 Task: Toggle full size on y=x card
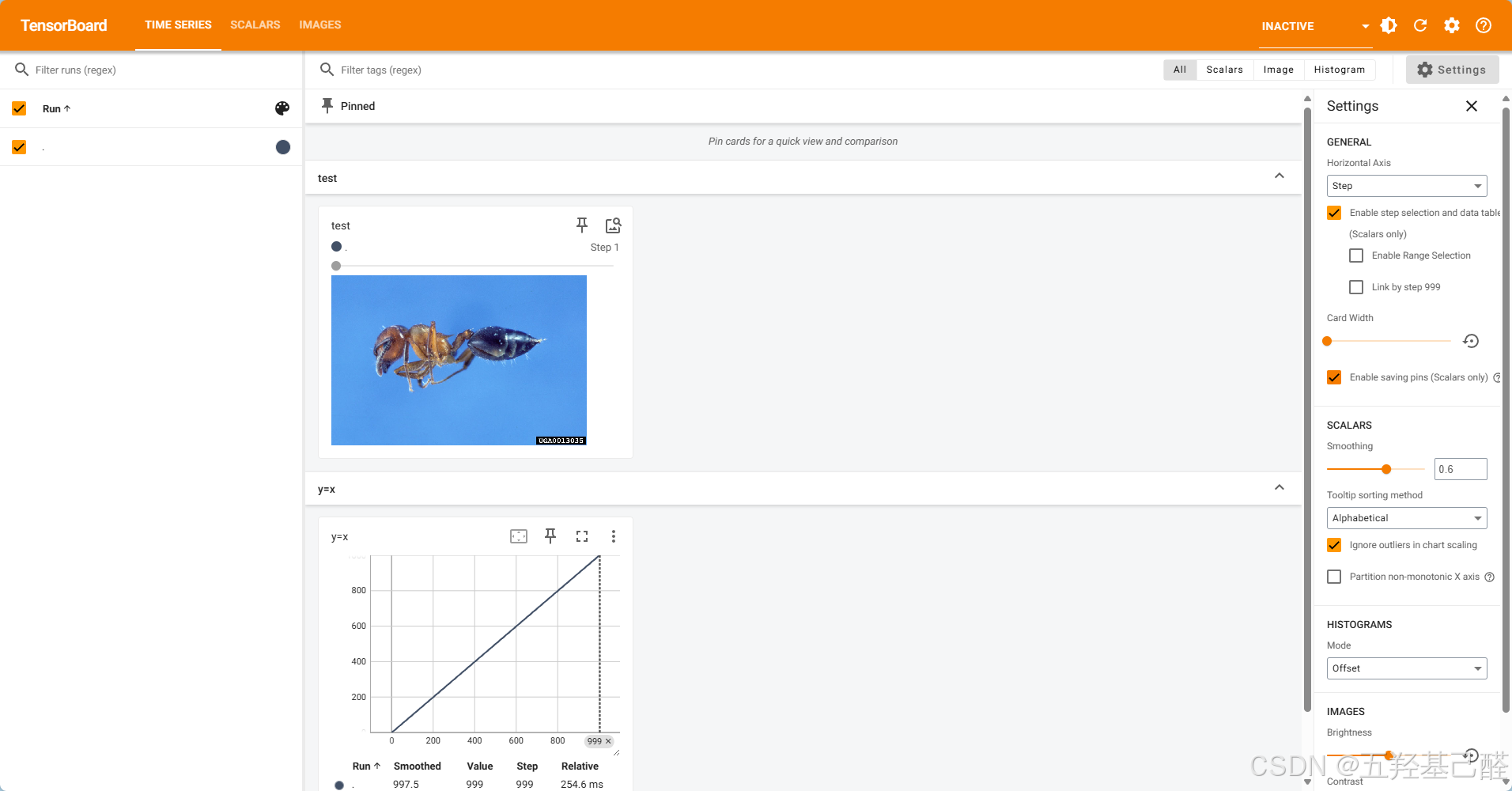[x=582, y=536]
